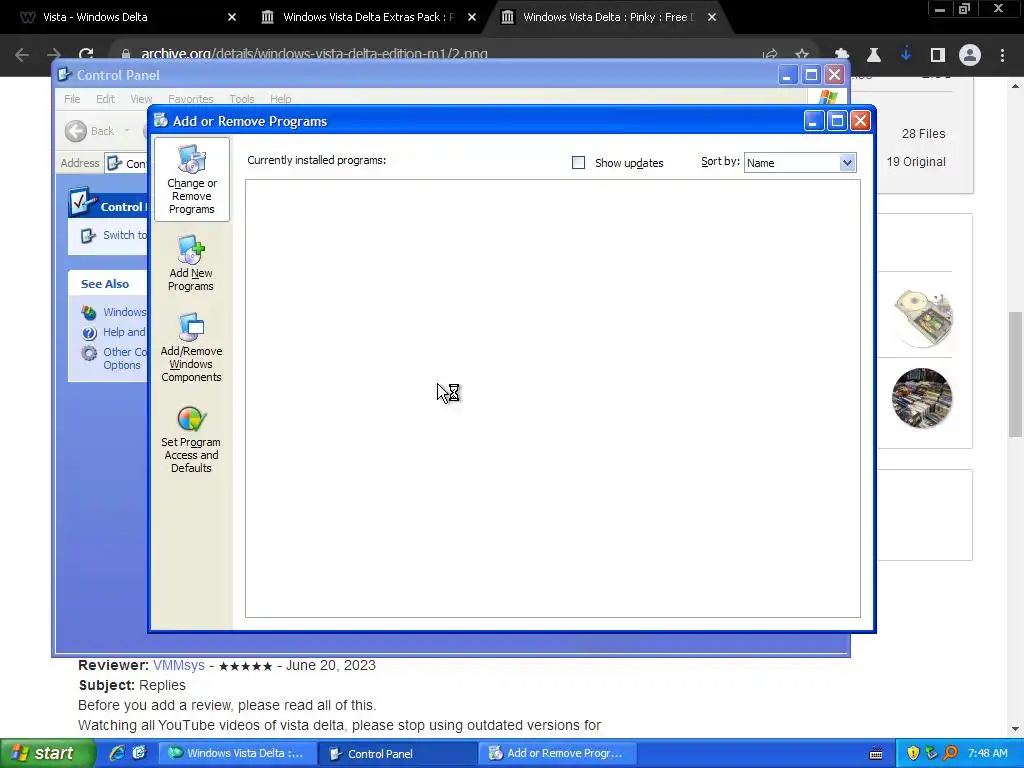Switch to Windows Vista Delta Extras Pack tab
Image resolution: width=1024 pixels, height=768 pixels.
(368, 17)
